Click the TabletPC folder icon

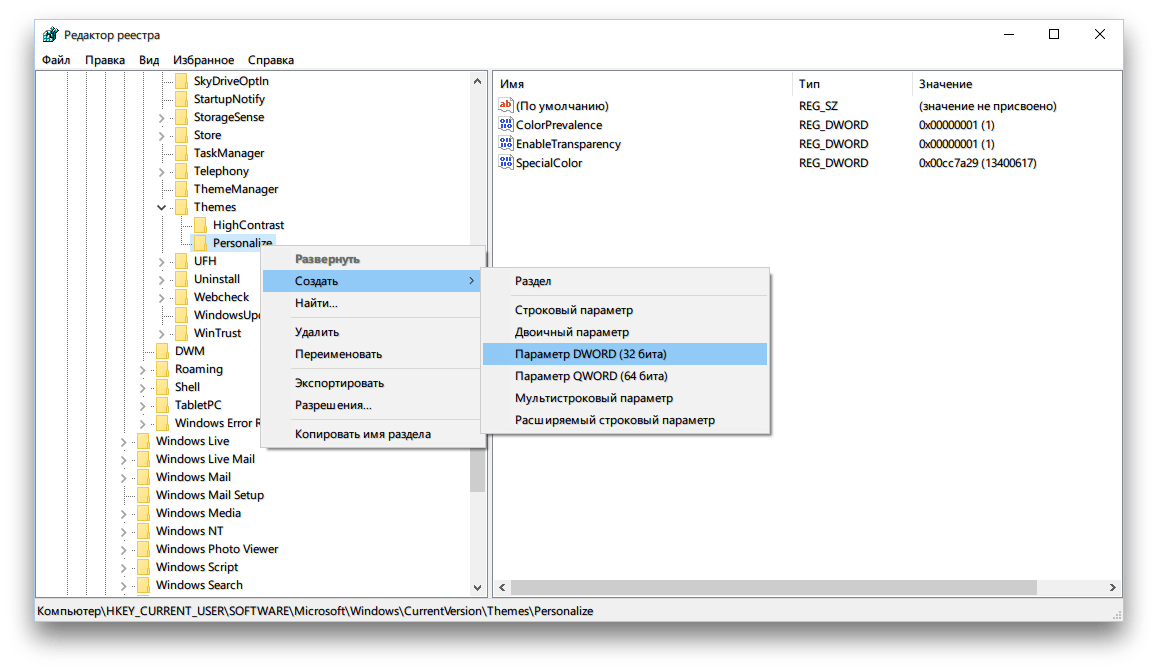point(162,405)
